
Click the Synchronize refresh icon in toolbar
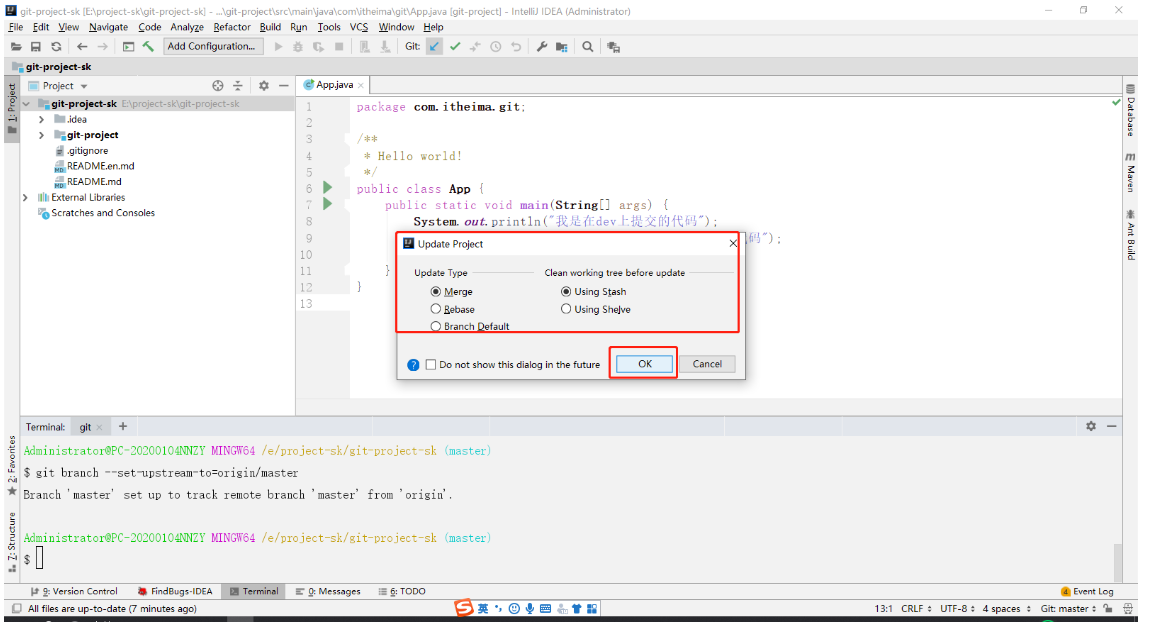pos(56,47)
